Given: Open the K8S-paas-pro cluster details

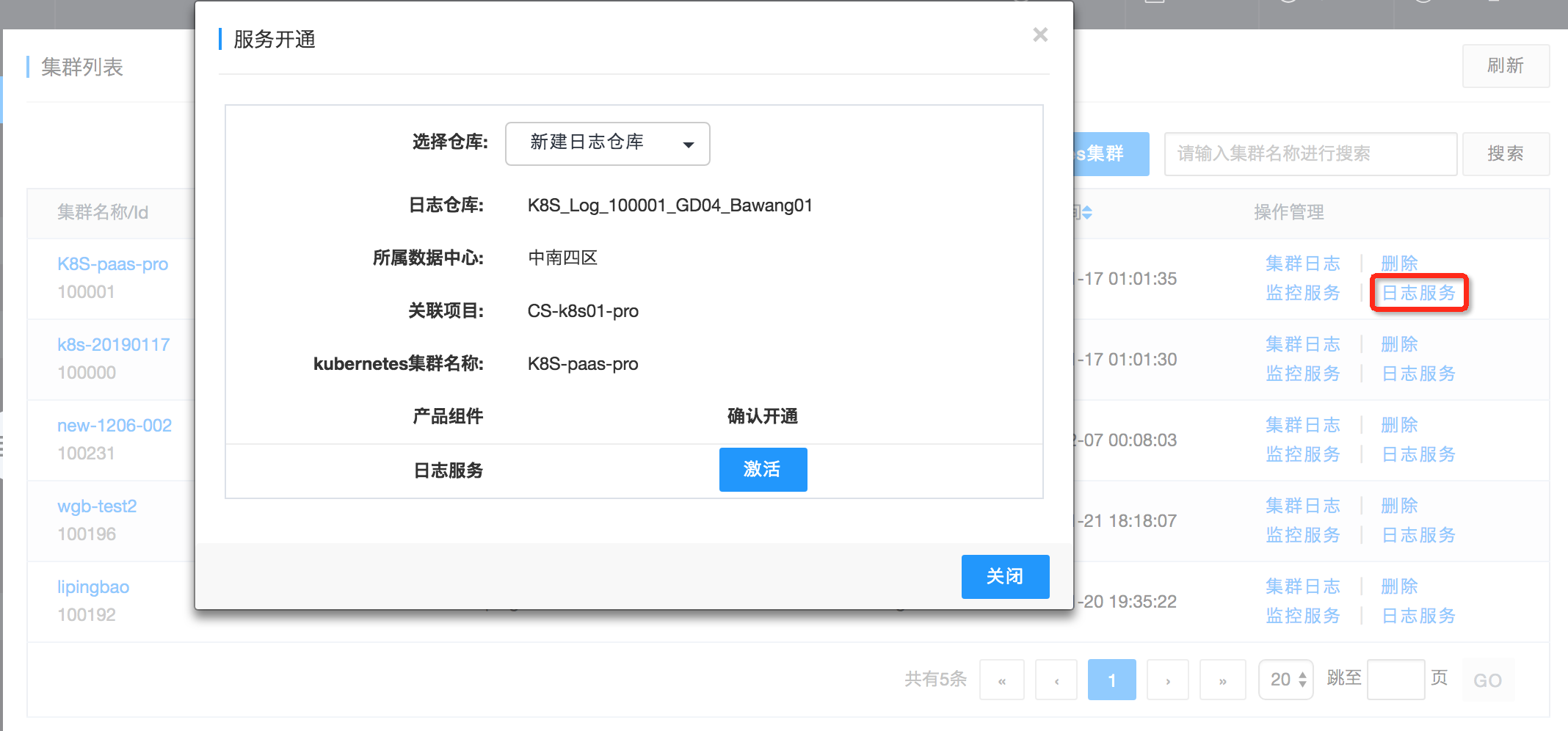Looking at the screenshot, I should pos(112,263).
